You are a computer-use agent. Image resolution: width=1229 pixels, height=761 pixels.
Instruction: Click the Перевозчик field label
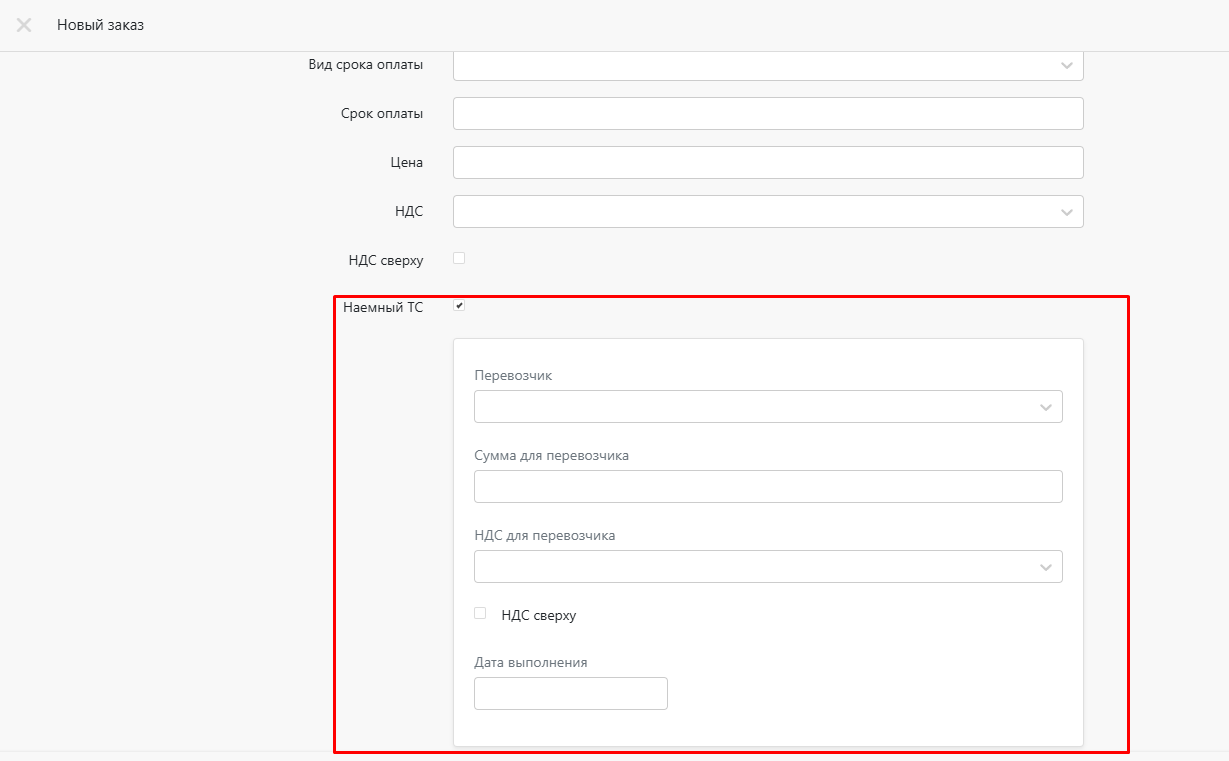[x=513, y=376]
